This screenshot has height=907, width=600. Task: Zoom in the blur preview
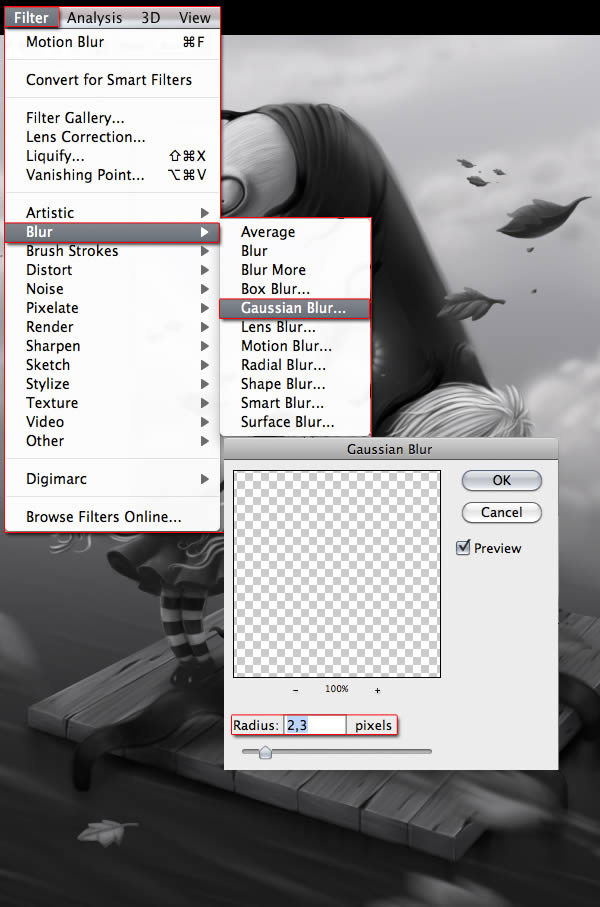[377, 690]
